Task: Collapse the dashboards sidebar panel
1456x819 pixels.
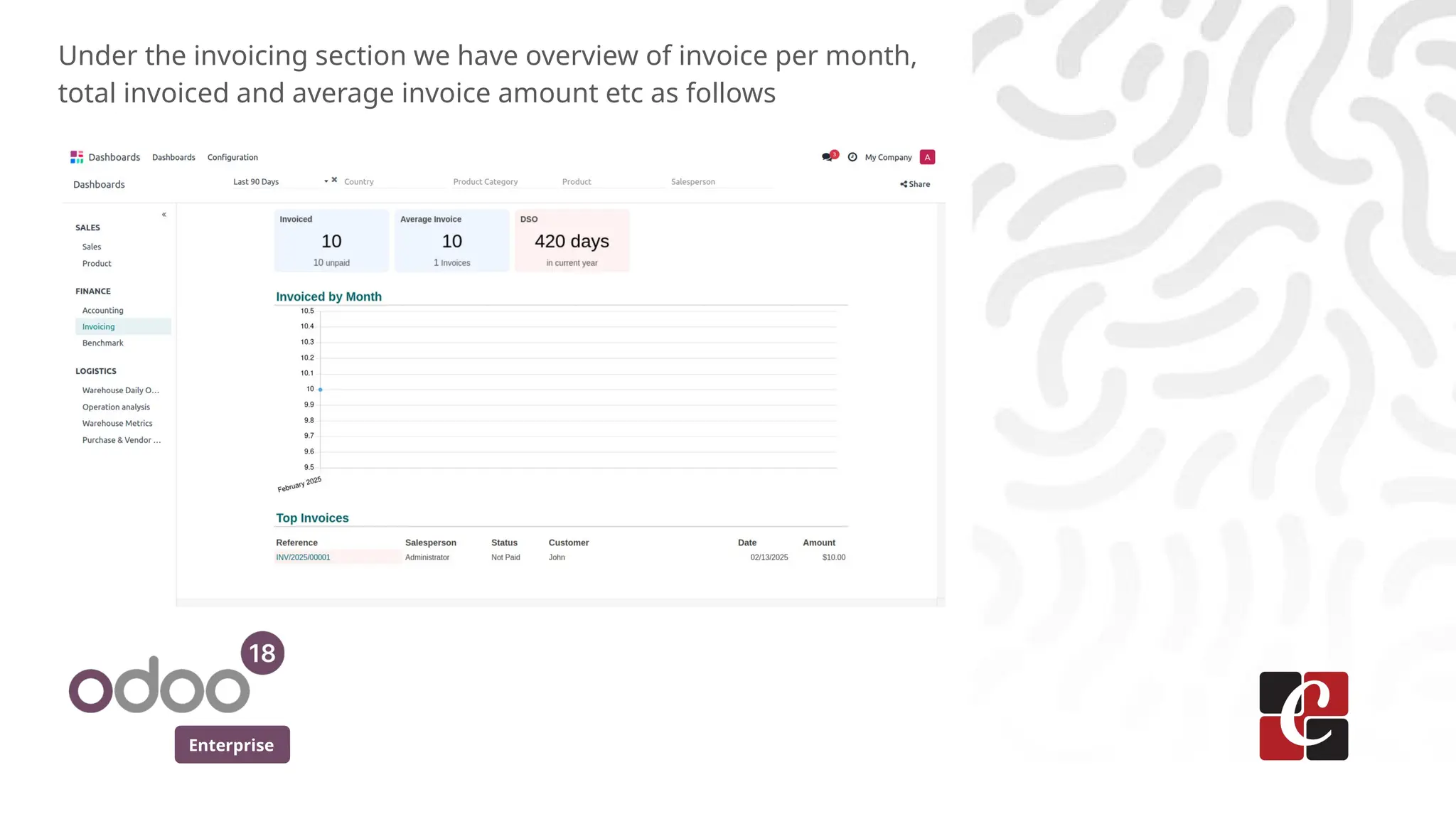Action: tap(164, 215)
